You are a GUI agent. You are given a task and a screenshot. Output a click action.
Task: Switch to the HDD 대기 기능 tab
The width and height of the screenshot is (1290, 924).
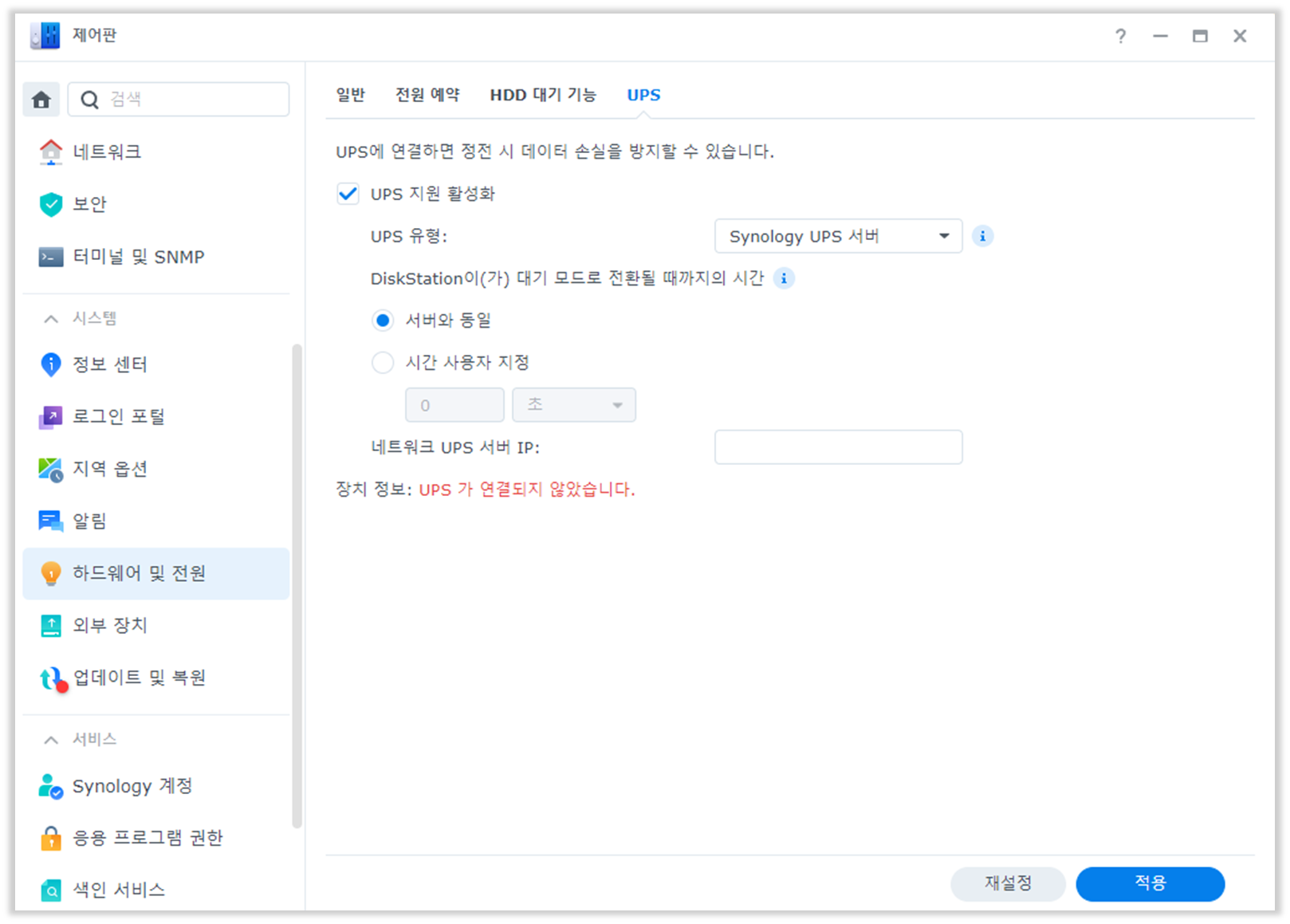point(543,95)
